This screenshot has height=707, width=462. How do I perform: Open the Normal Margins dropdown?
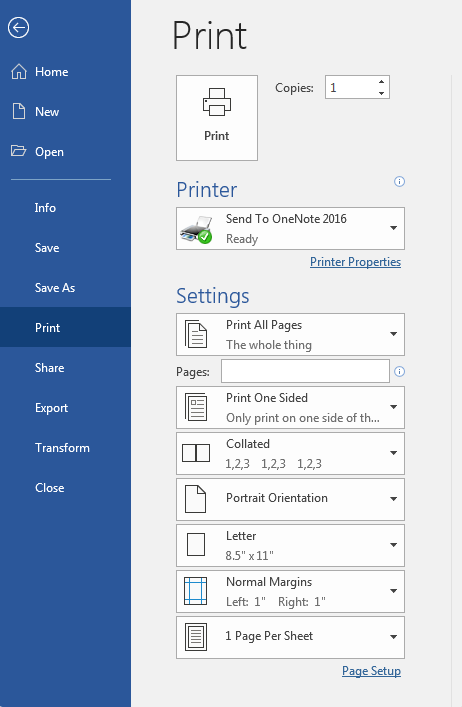click(x=290, y=591)
